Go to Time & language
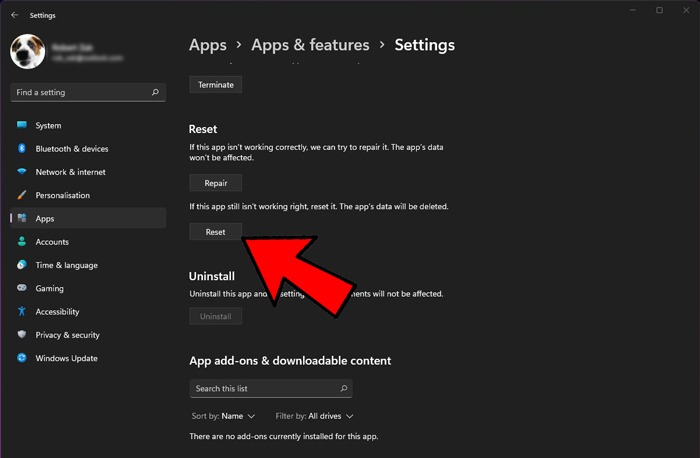This screenshot has height=458, width=700. (88, 265)
